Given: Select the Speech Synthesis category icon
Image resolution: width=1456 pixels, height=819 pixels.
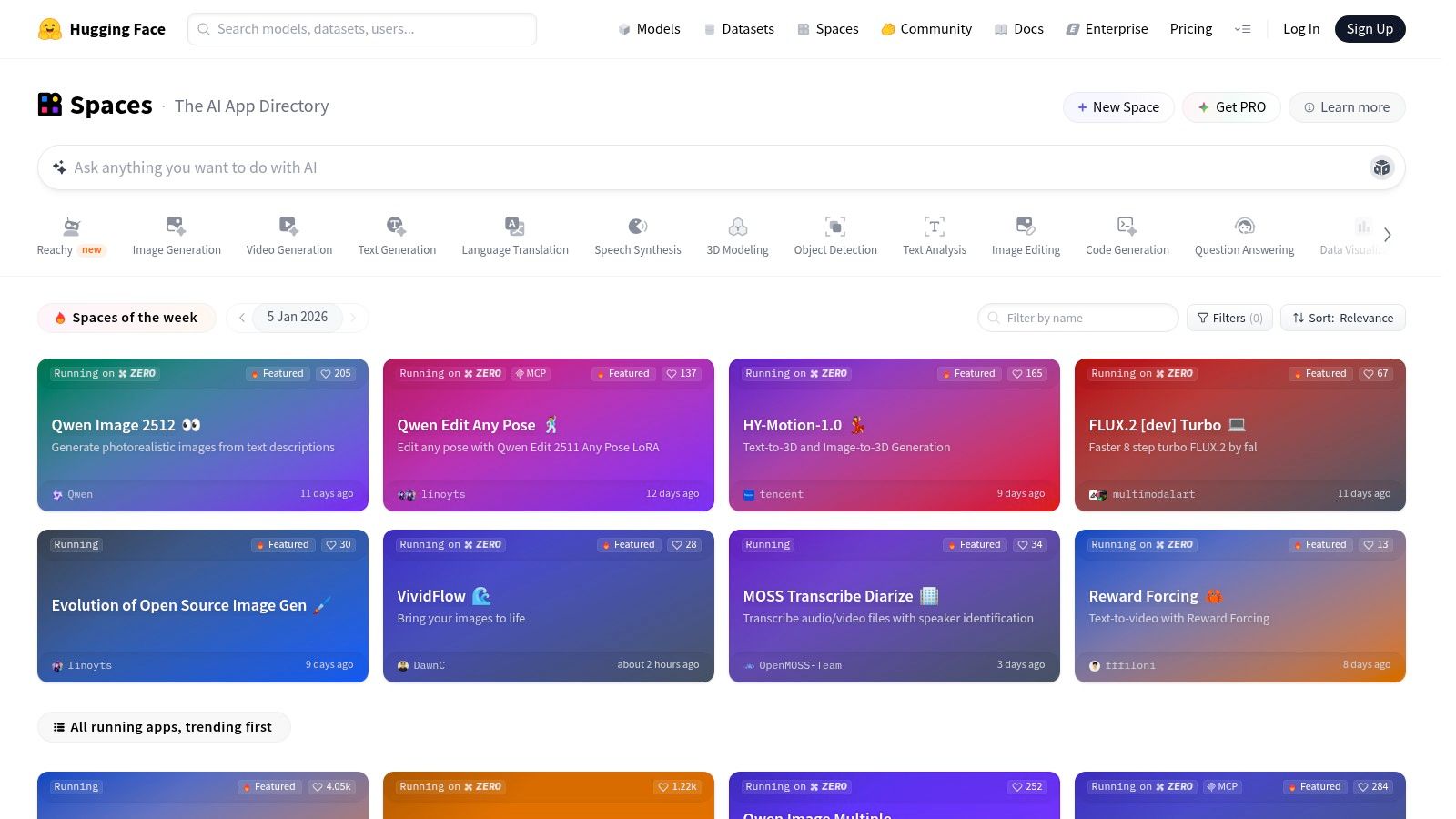Looking at the screenshot, I should (x=637, y=226).
